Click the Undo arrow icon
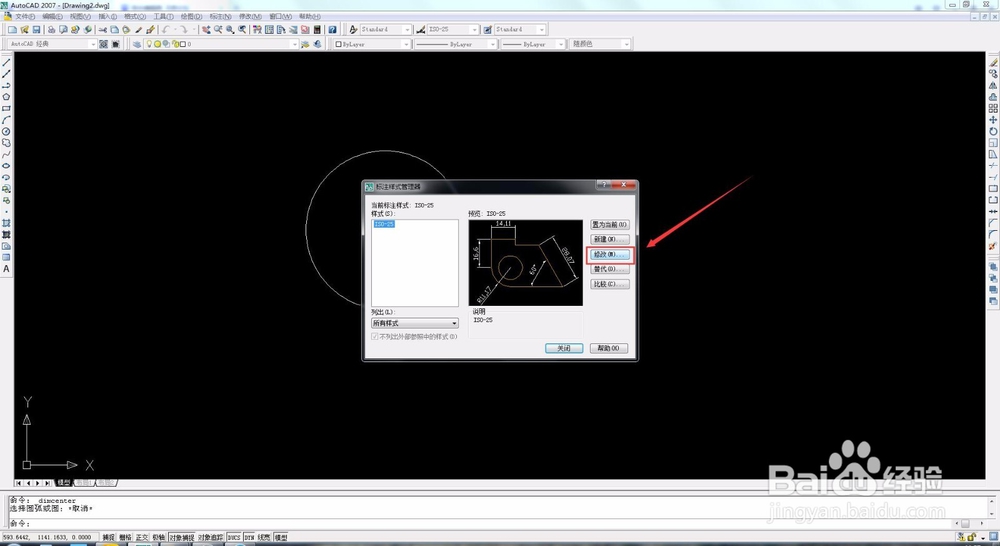 point(166,29)
